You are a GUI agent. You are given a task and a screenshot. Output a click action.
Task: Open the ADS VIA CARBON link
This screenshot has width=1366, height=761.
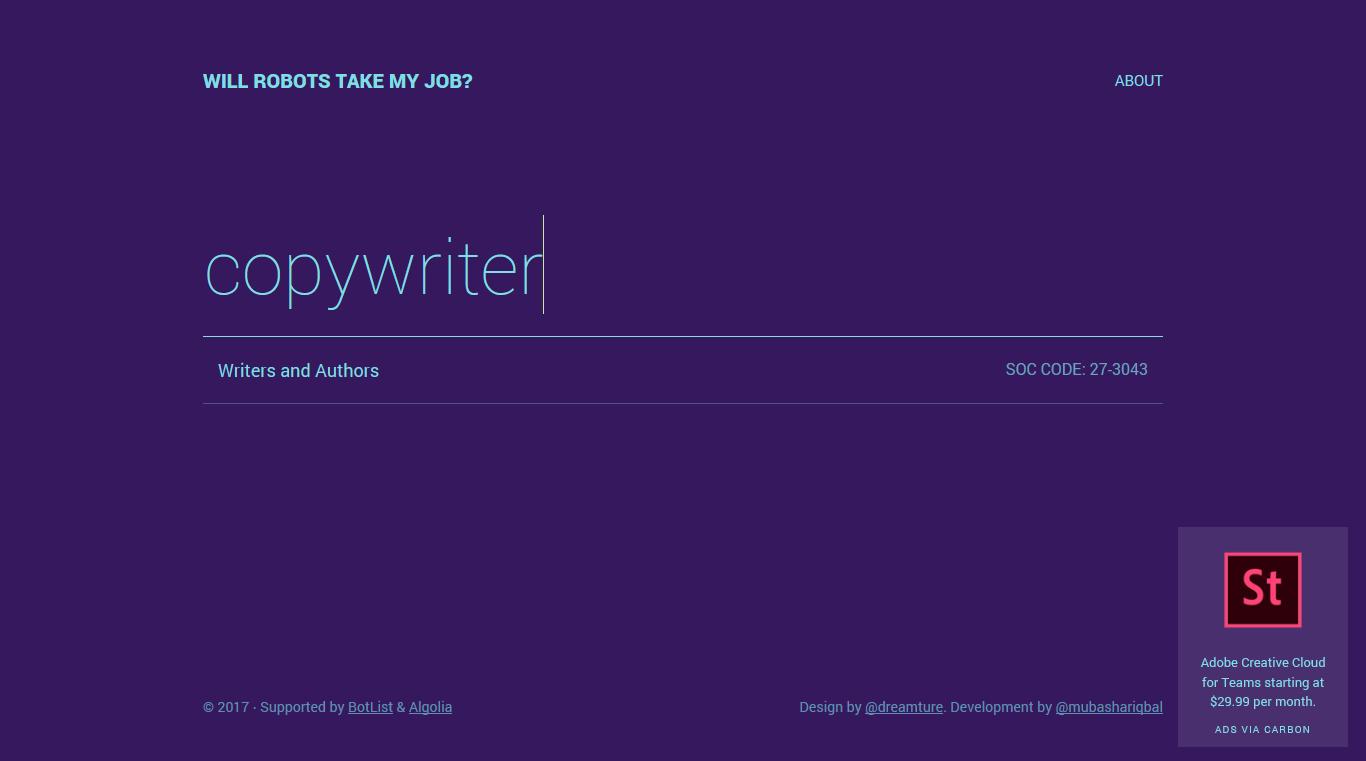(1262, 730)
